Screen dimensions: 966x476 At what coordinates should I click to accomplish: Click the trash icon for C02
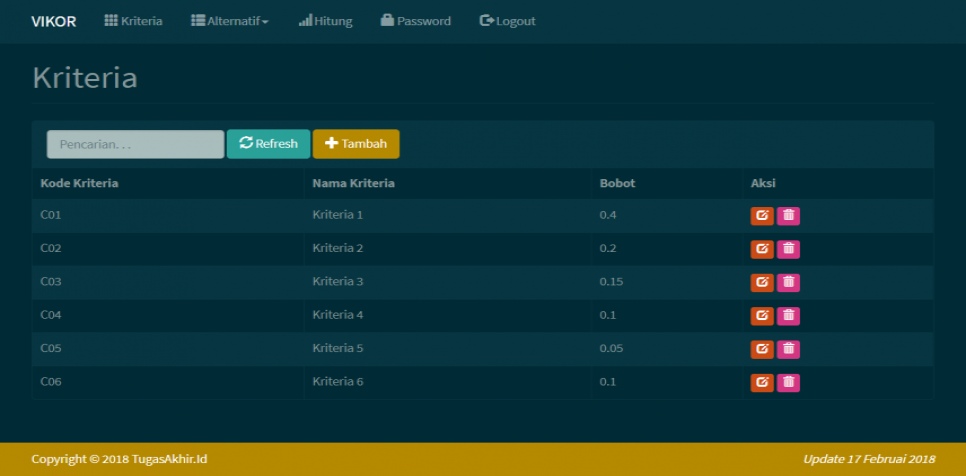point(788,249)
